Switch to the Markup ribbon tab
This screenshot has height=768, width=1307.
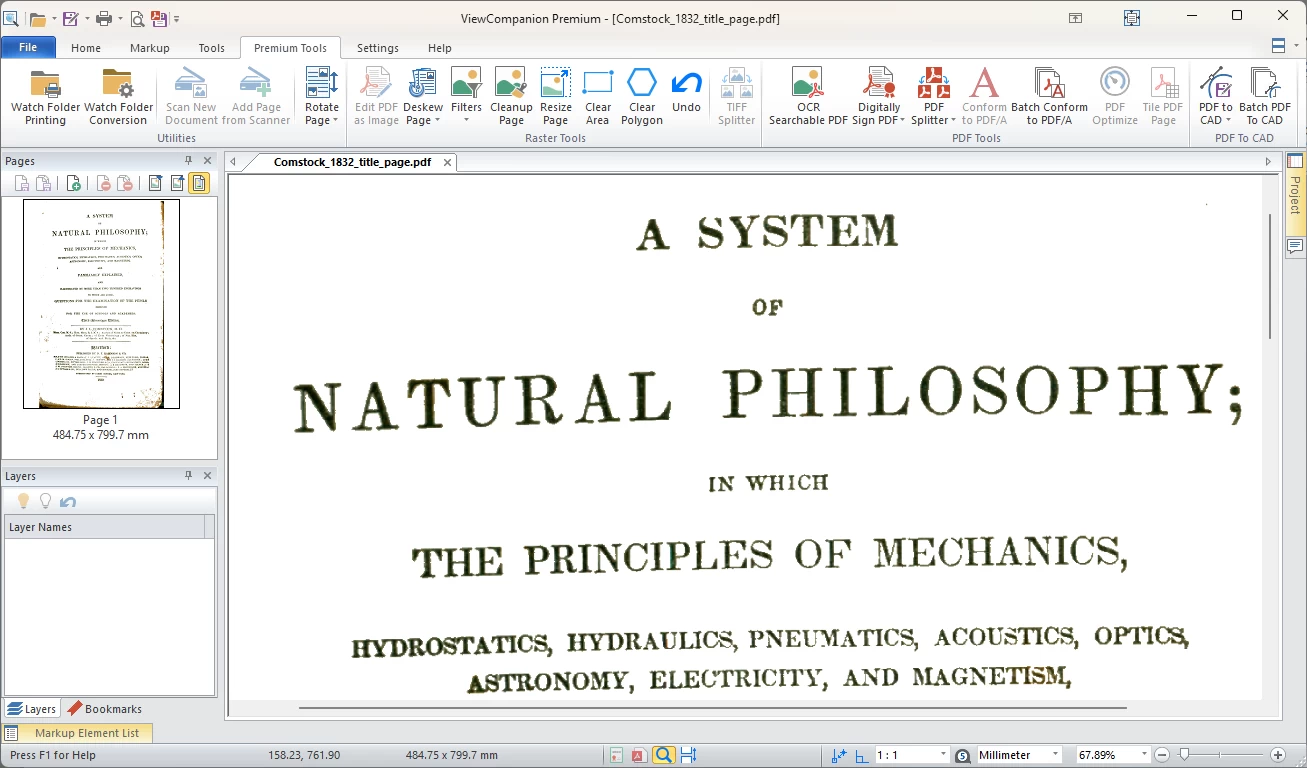(149, 48)
